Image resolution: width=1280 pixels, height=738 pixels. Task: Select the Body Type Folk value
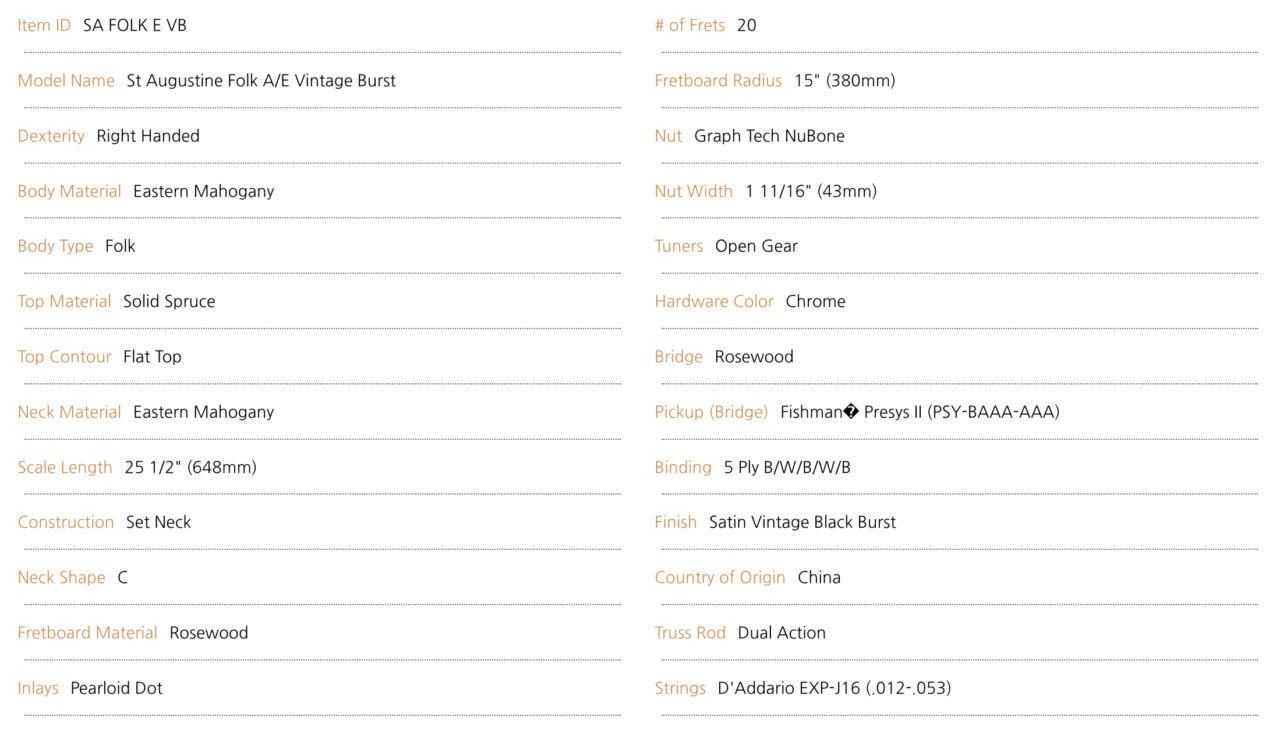coord(120,246)
